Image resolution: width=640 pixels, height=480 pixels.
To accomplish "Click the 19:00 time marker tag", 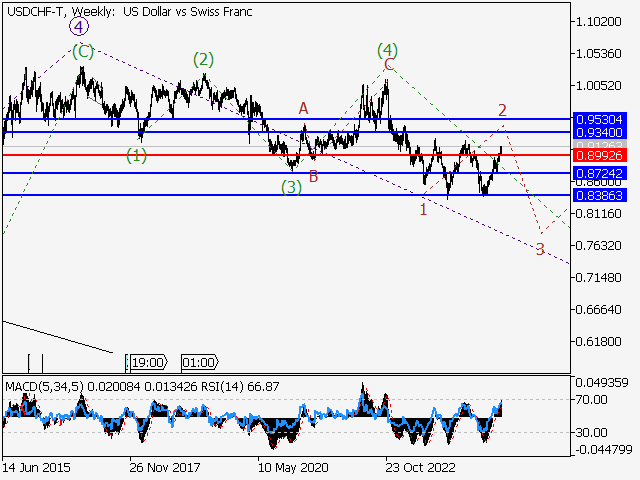I will [x=147, y=362].
